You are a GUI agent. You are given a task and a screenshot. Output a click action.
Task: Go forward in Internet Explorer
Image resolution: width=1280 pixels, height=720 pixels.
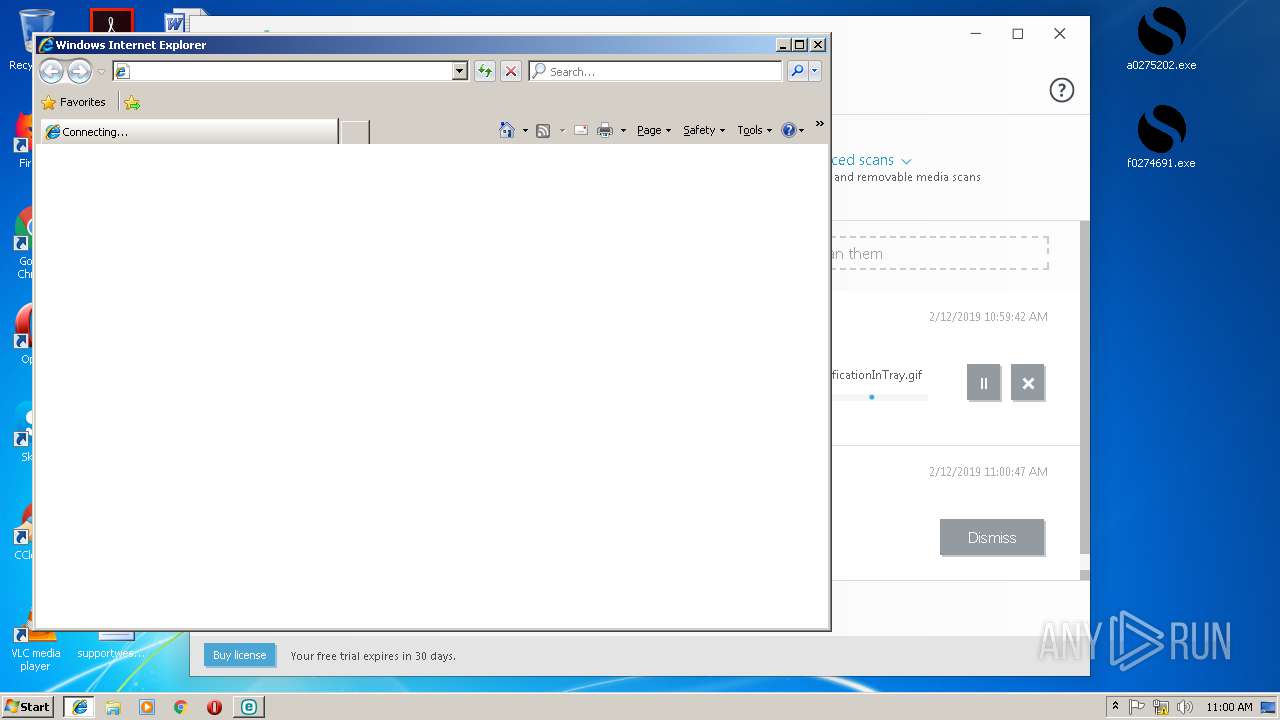point(79,71)
